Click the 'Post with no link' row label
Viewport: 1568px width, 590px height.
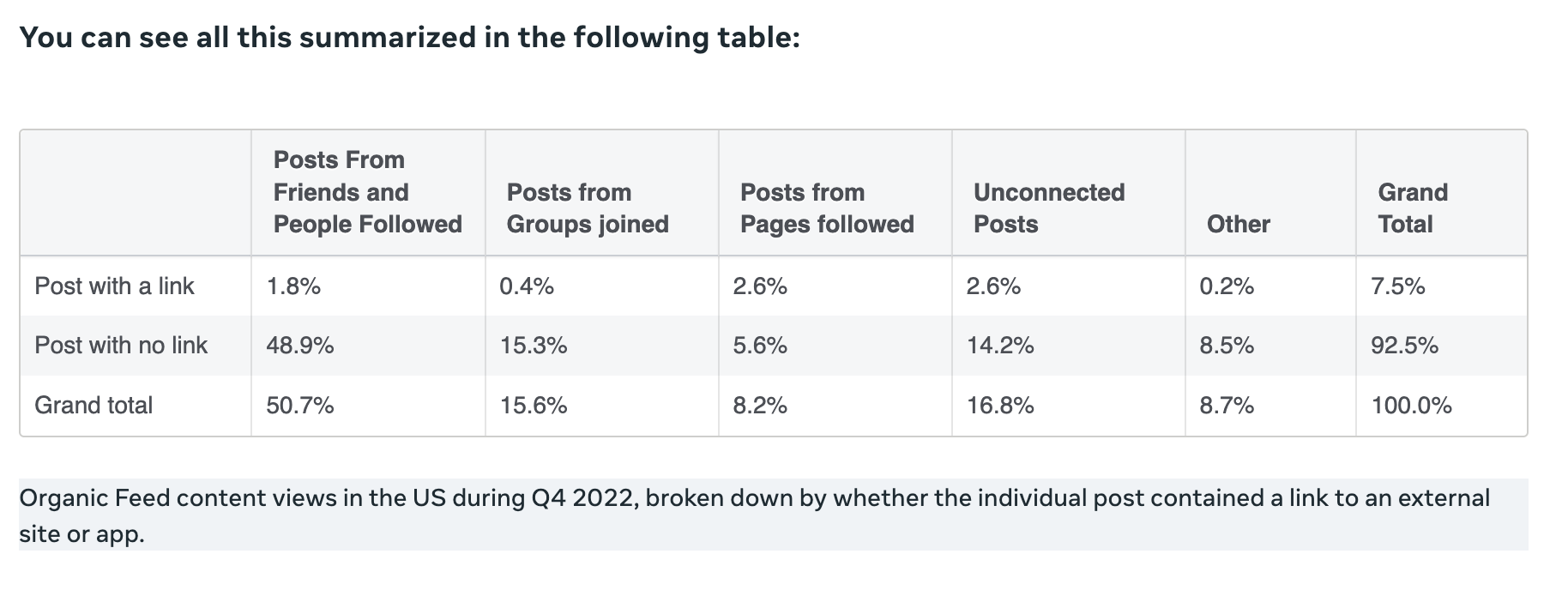coord(121,346)
